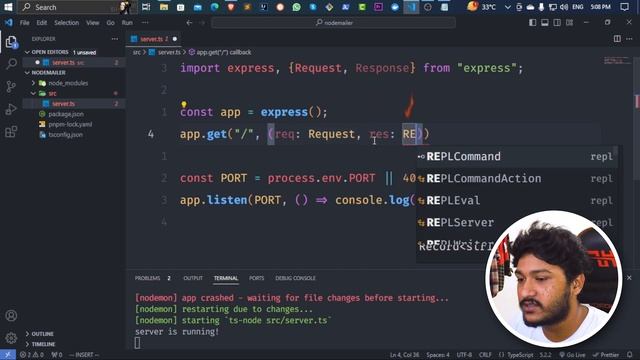Switch to the Debug Console tab

click(295, 278)
